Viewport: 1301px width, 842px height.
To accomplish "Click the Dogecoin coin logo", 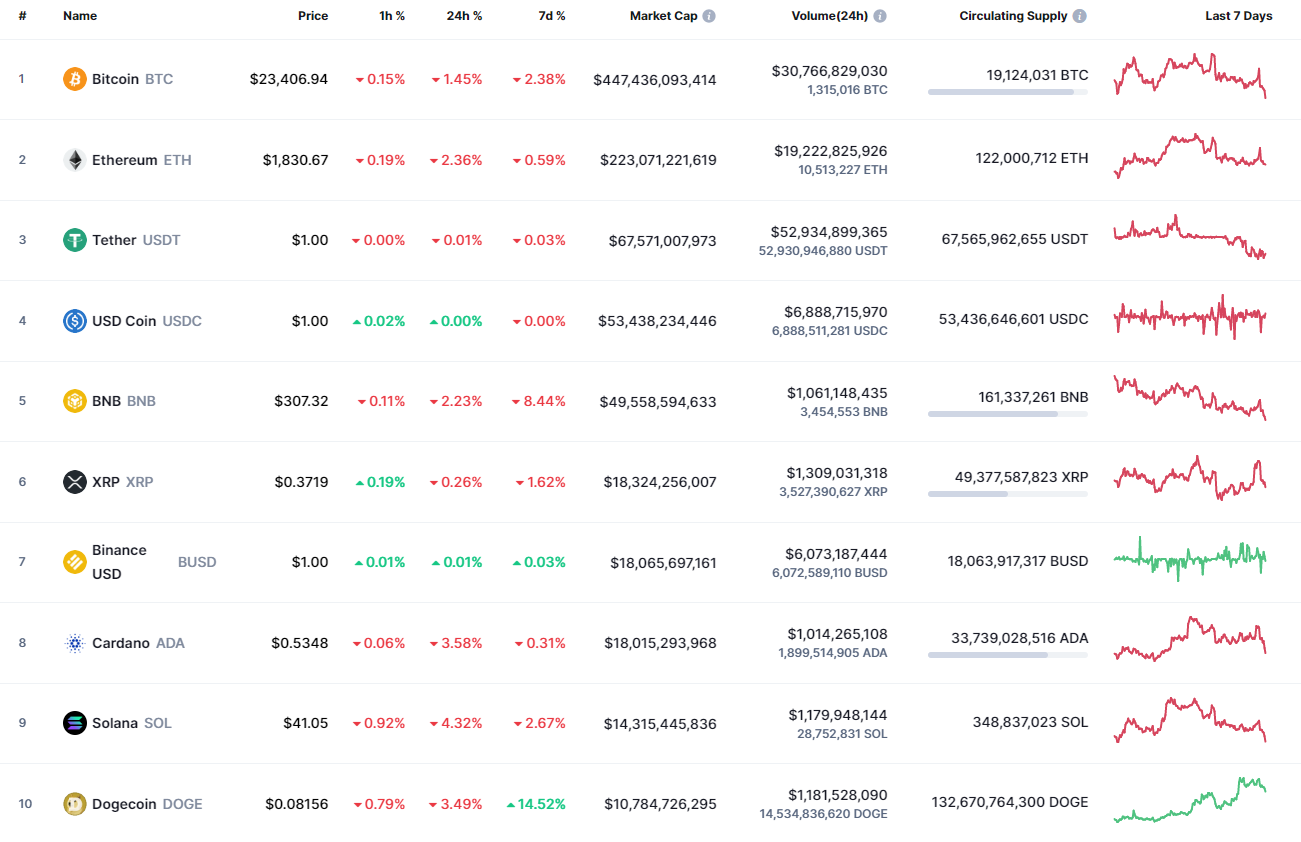I will click(75, 804).
